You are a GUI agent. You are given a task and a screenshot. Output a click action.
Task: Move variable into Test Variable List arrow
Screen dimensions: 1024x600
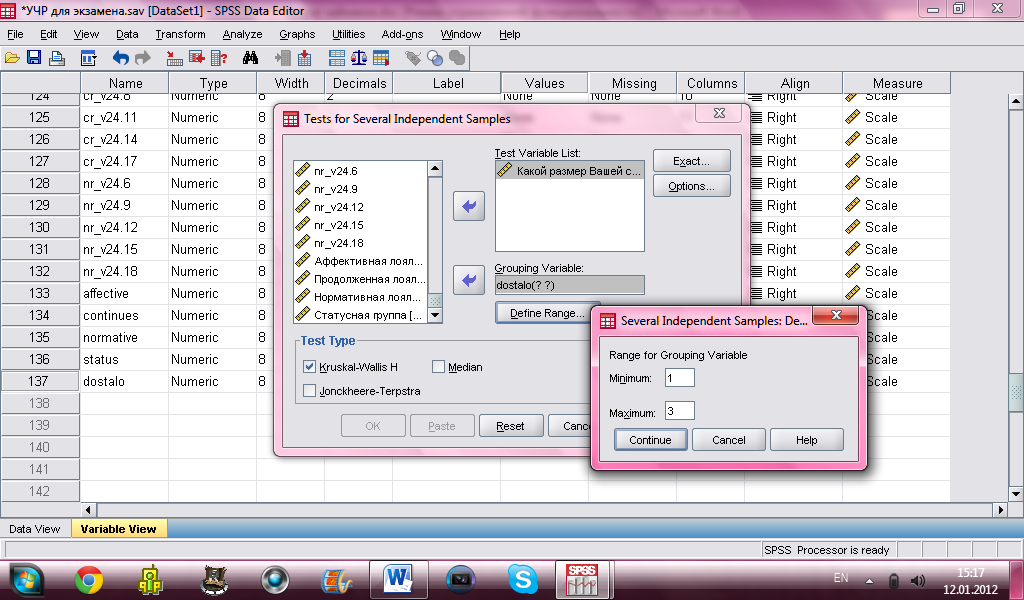pos(469,206)
